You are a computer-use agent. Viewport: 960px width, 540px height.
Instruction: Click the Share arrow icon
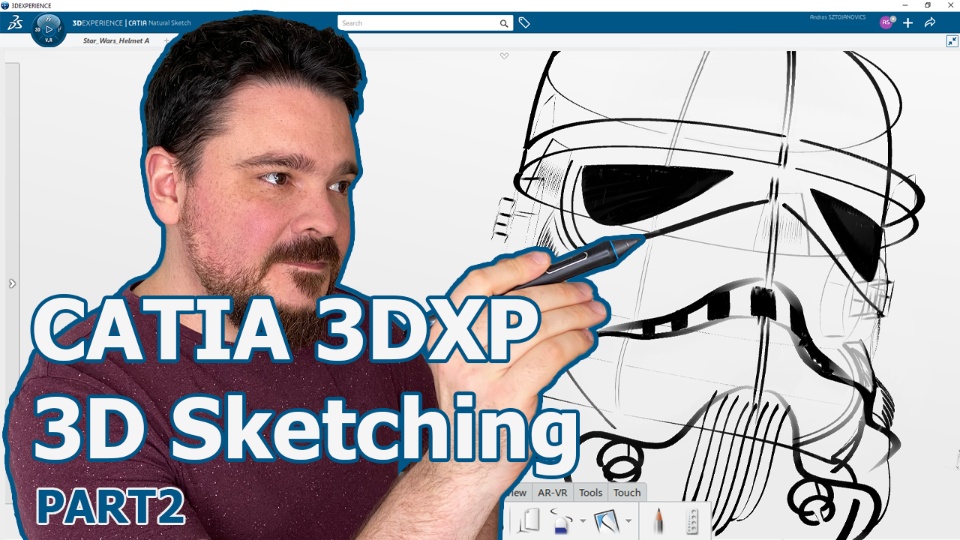930,23
